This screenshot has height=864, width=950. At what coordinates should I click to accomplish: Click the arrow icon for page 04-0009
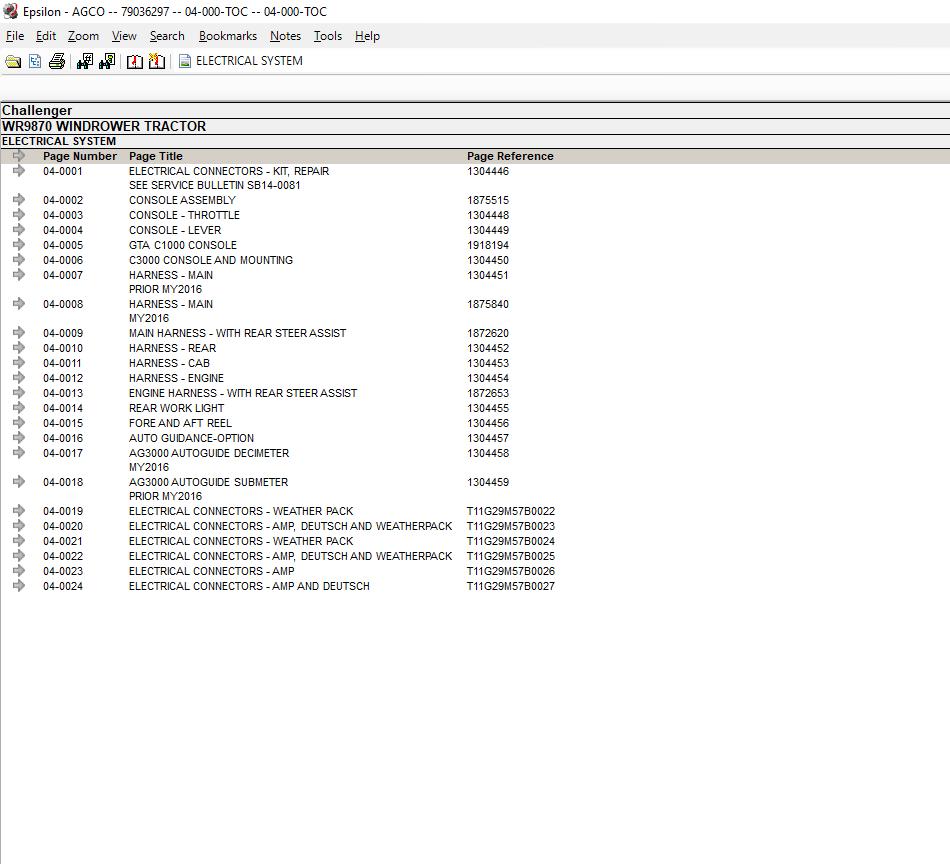pyautogui.click(x=19, y=333)
